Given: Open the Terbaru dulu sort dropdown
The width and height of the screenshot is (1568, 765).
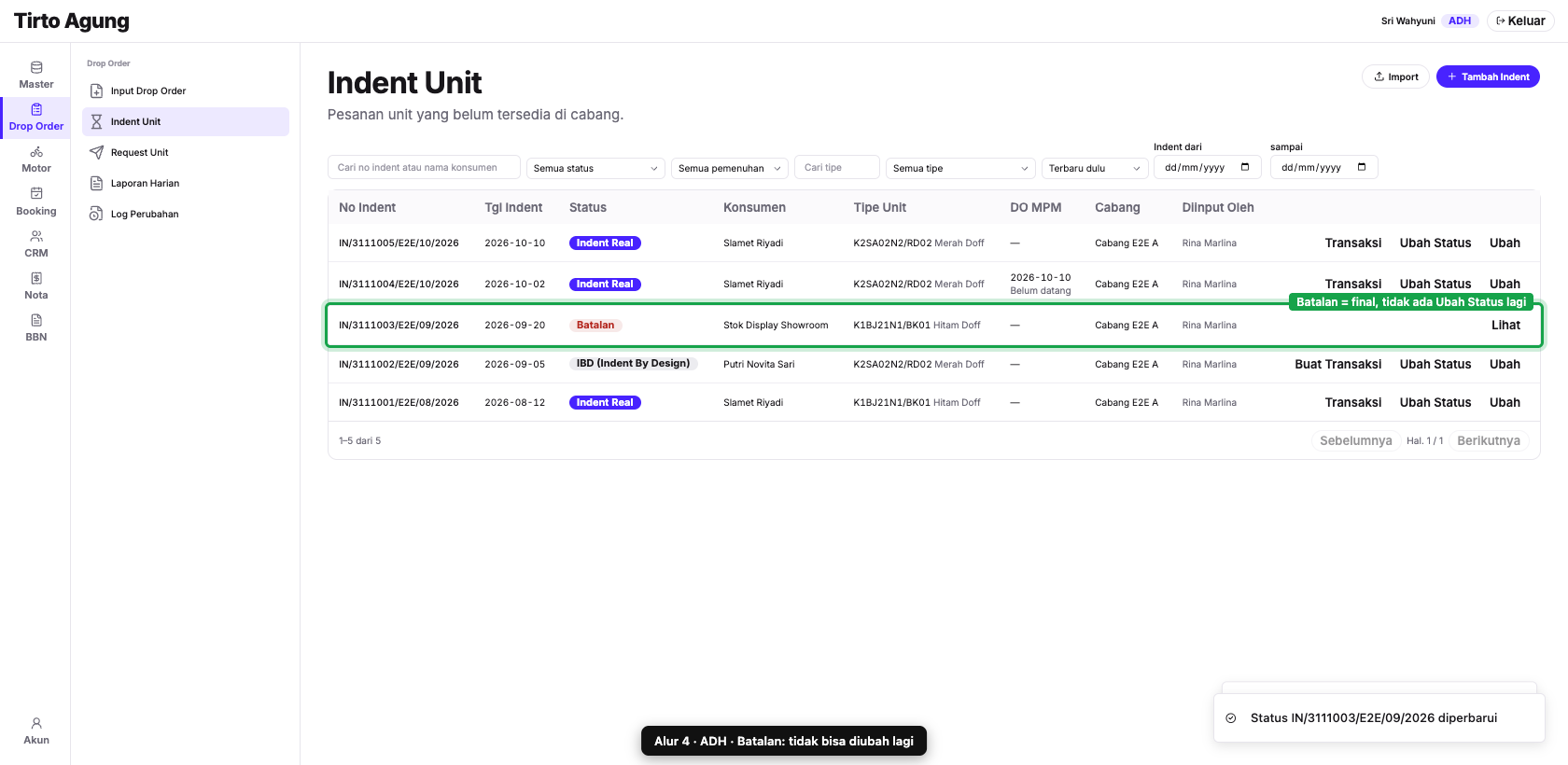Looking at the screenshot, I should coord(1095,168).
